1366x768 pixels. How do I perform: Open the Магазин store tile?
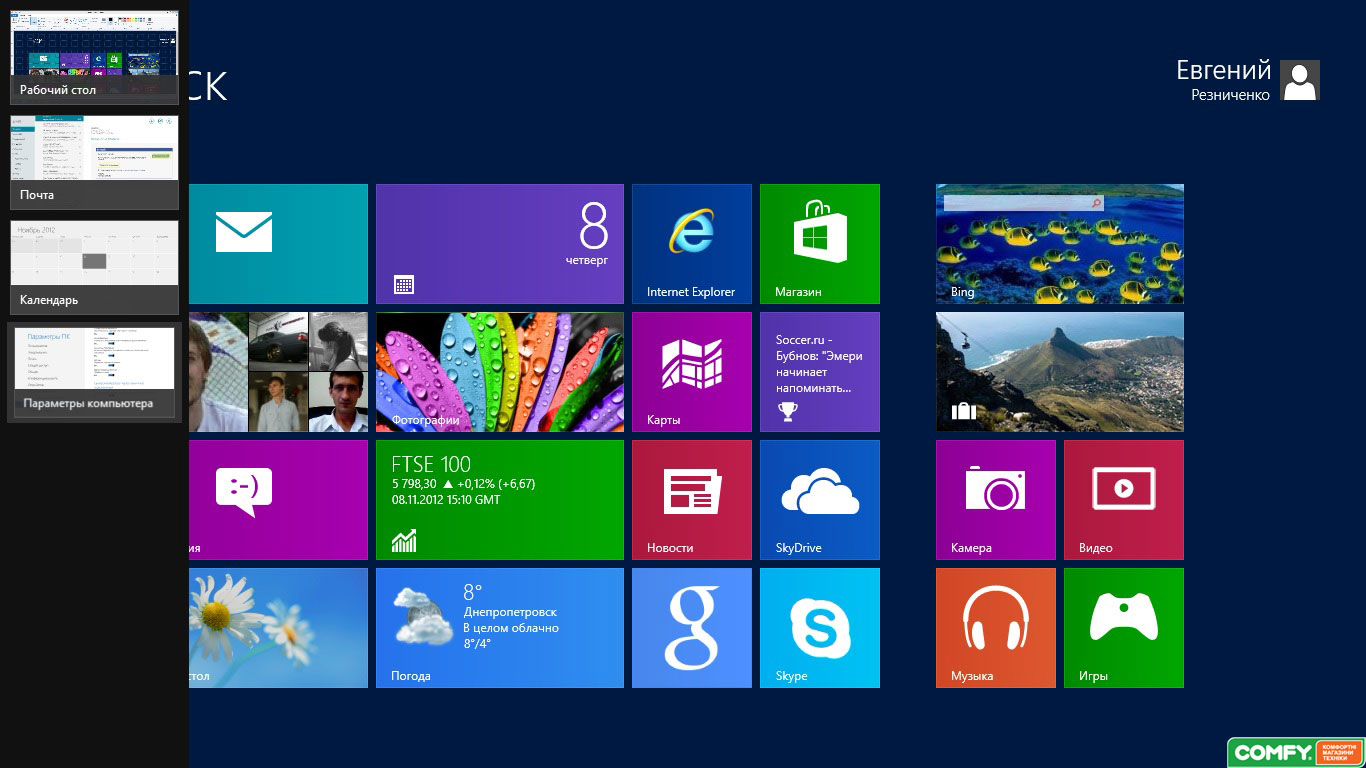point(820,244)
